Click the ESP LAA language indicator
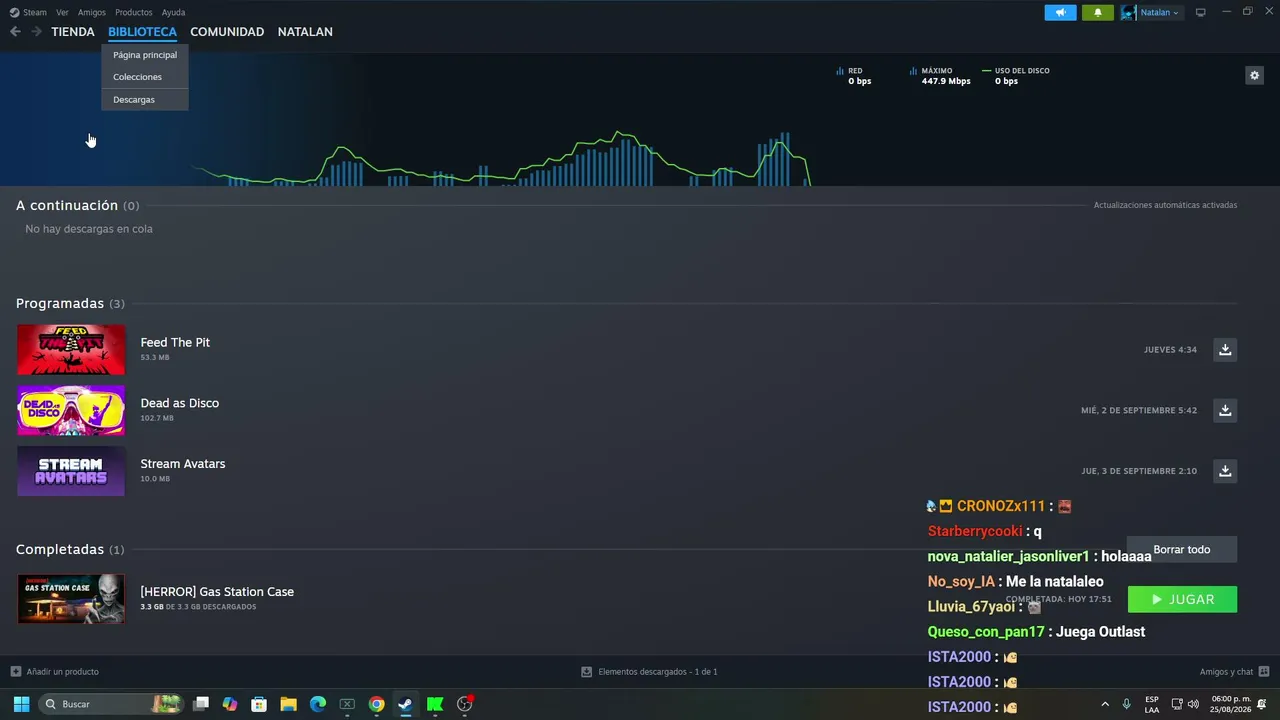 coord(1152,704)
